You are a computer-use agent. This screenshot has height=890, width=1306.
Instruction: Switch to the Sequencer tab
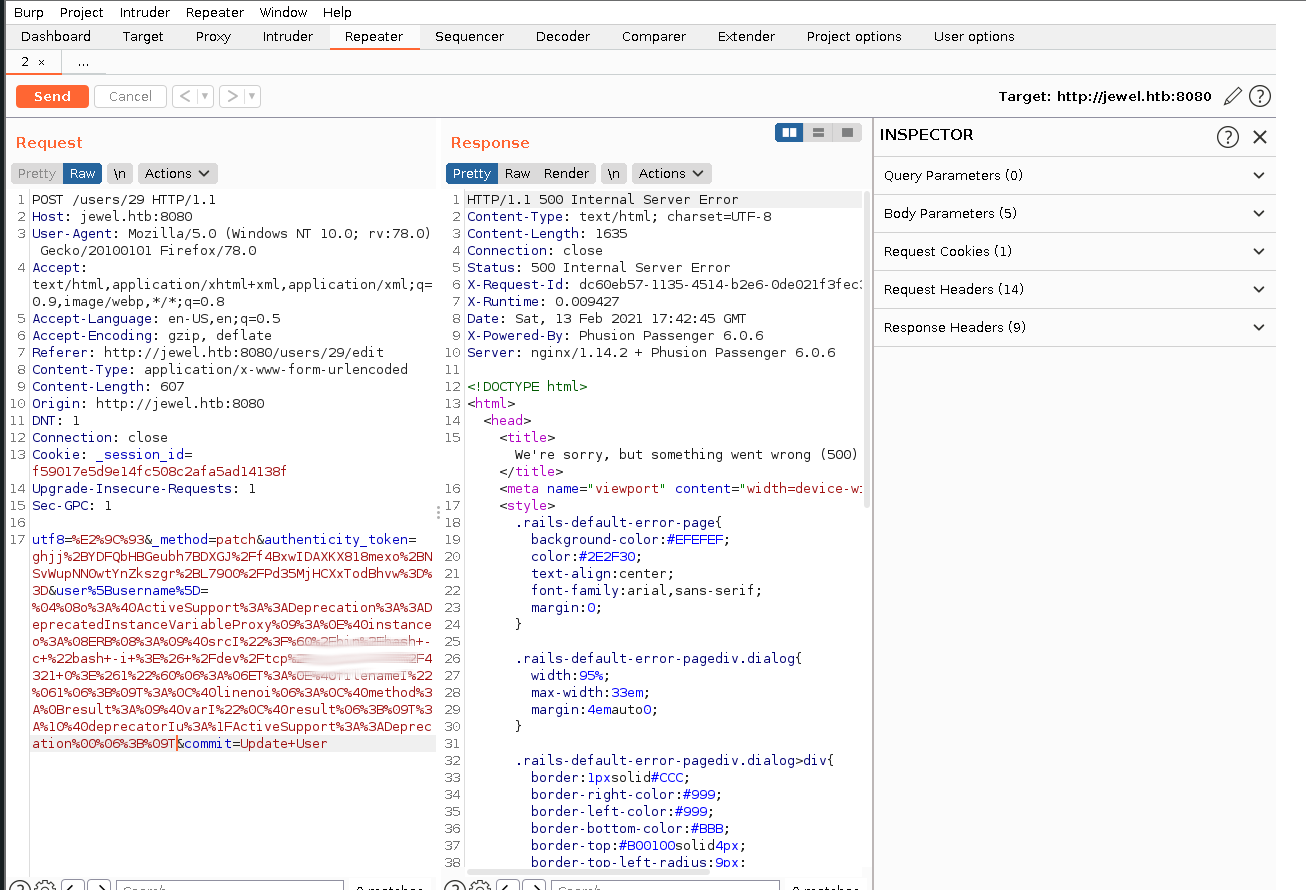[x=469, y=36]
